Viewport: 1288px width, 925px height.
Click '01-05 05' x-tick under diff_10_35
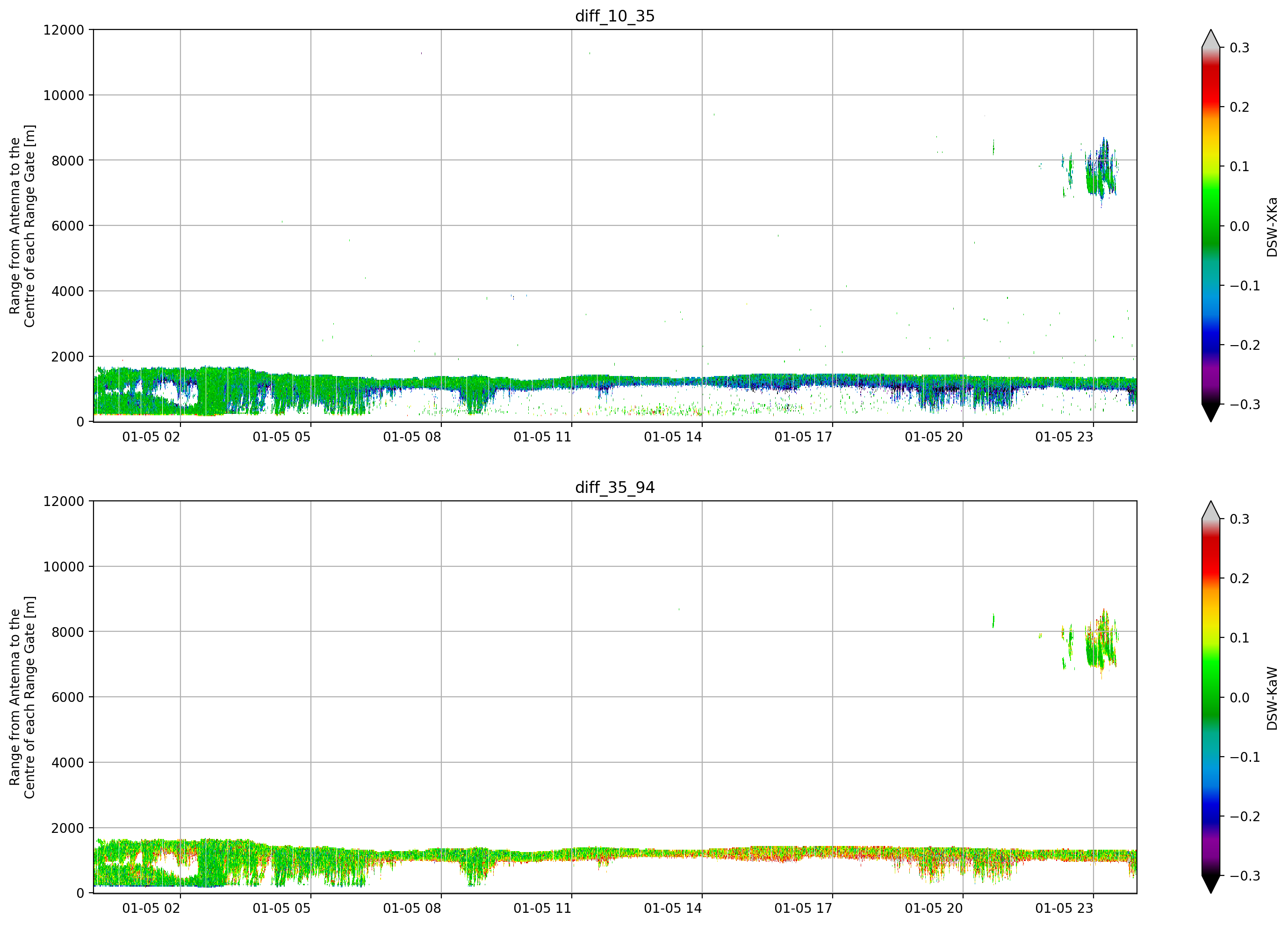click(282, 437)
